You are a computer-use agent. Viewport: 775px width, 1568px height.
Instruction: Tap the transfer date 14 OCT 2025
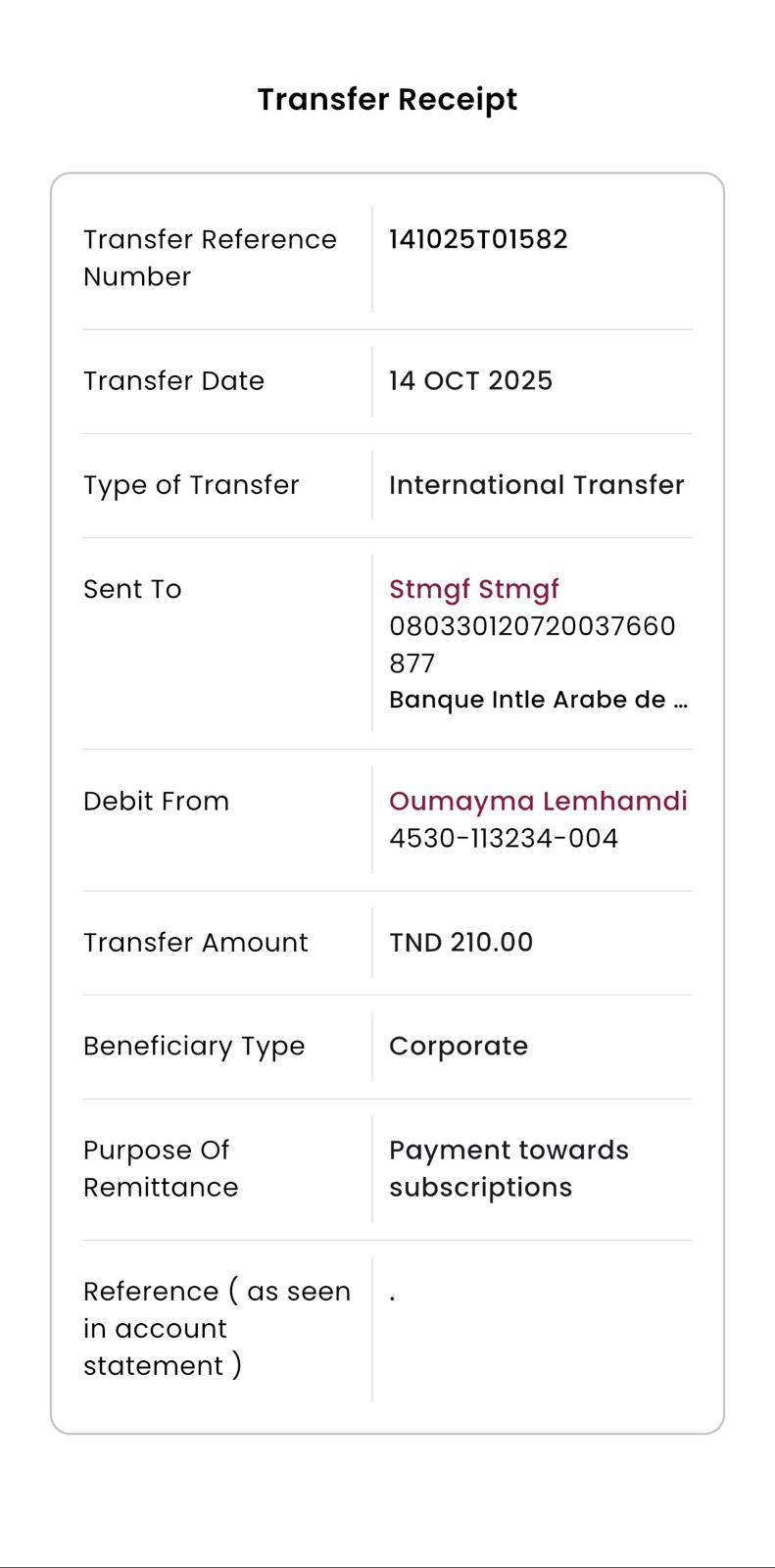[x=470, y=381]
